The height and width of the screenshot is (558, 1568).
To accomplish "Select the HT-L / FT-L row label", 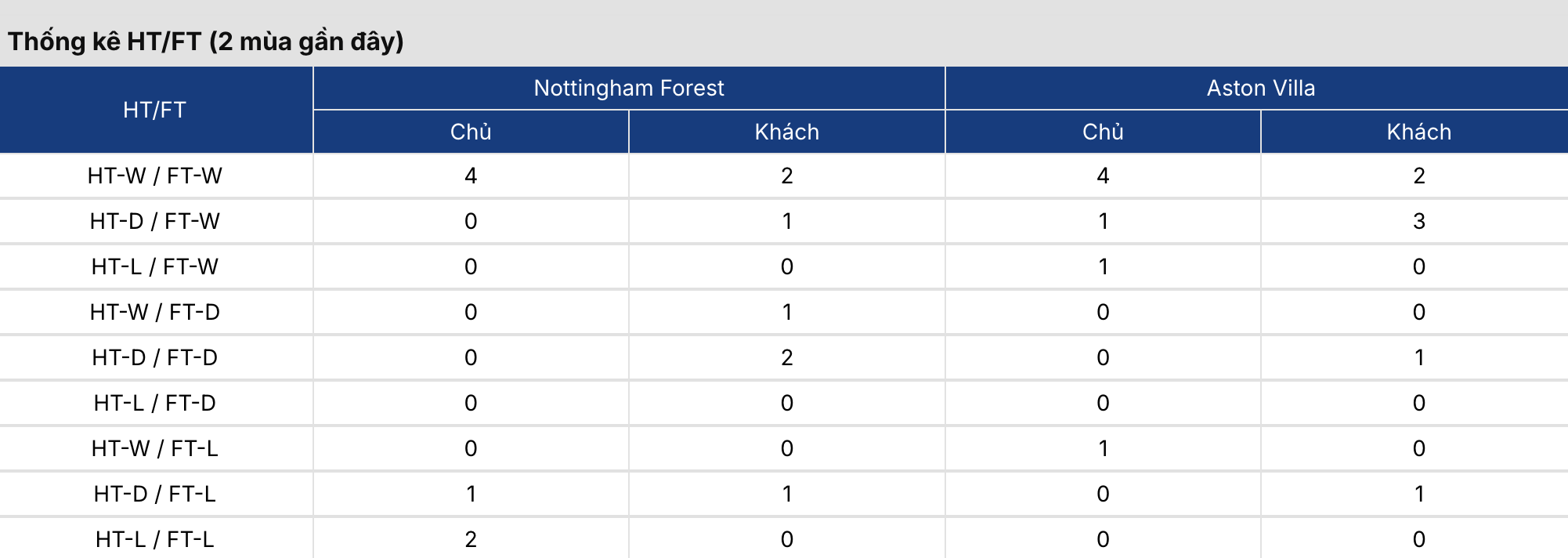I will pyautogui.click(x=155, y=539).
